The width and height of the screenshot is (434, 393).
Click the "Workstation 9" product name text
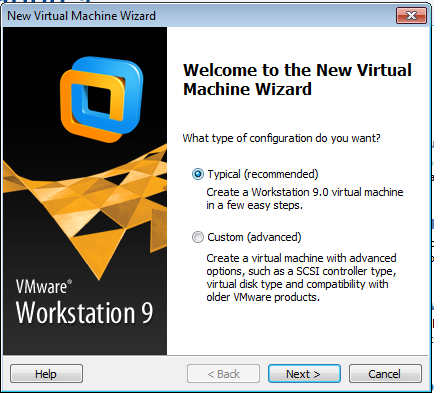coord(85,313)
